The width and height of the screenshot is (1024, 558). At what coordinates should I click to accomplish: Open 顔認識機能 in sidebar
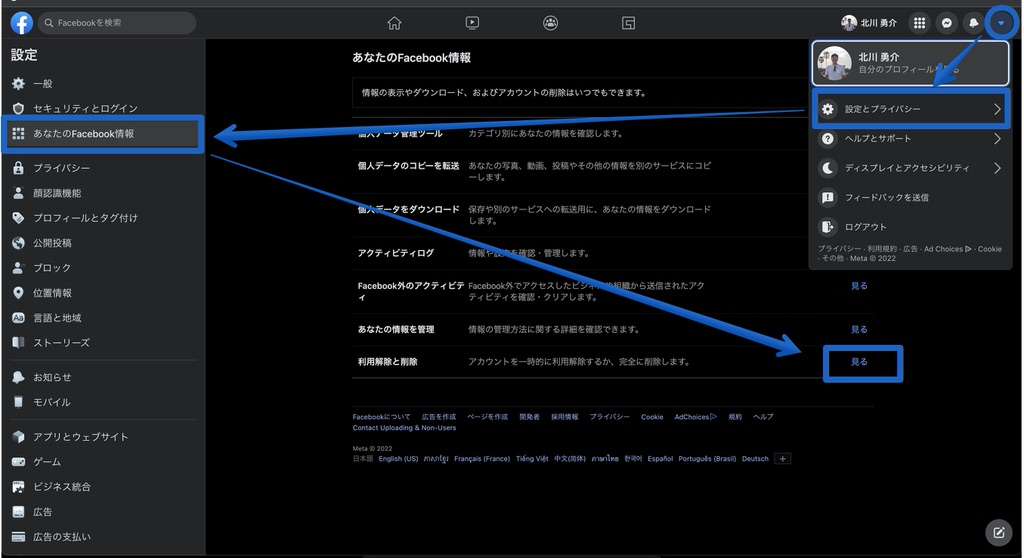(x=103, y=193)
